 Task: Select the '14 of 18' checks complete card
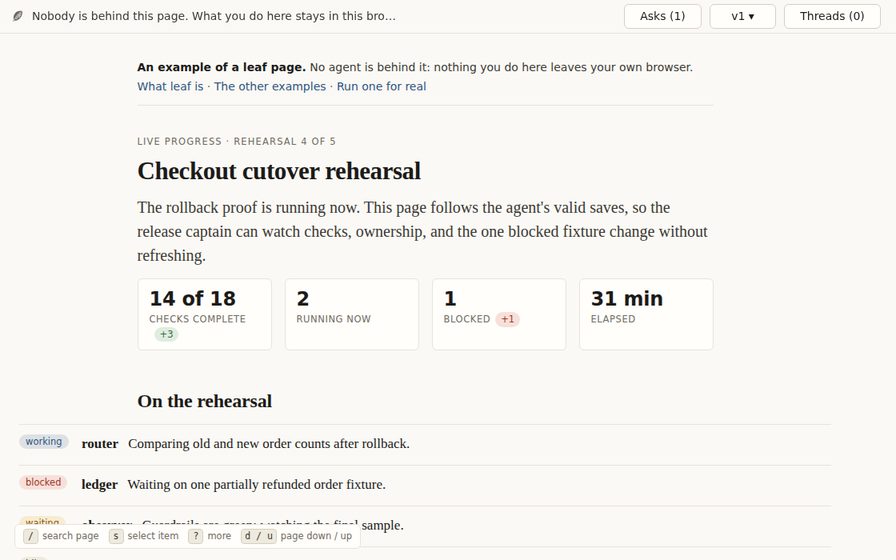(x=205, y=314)
